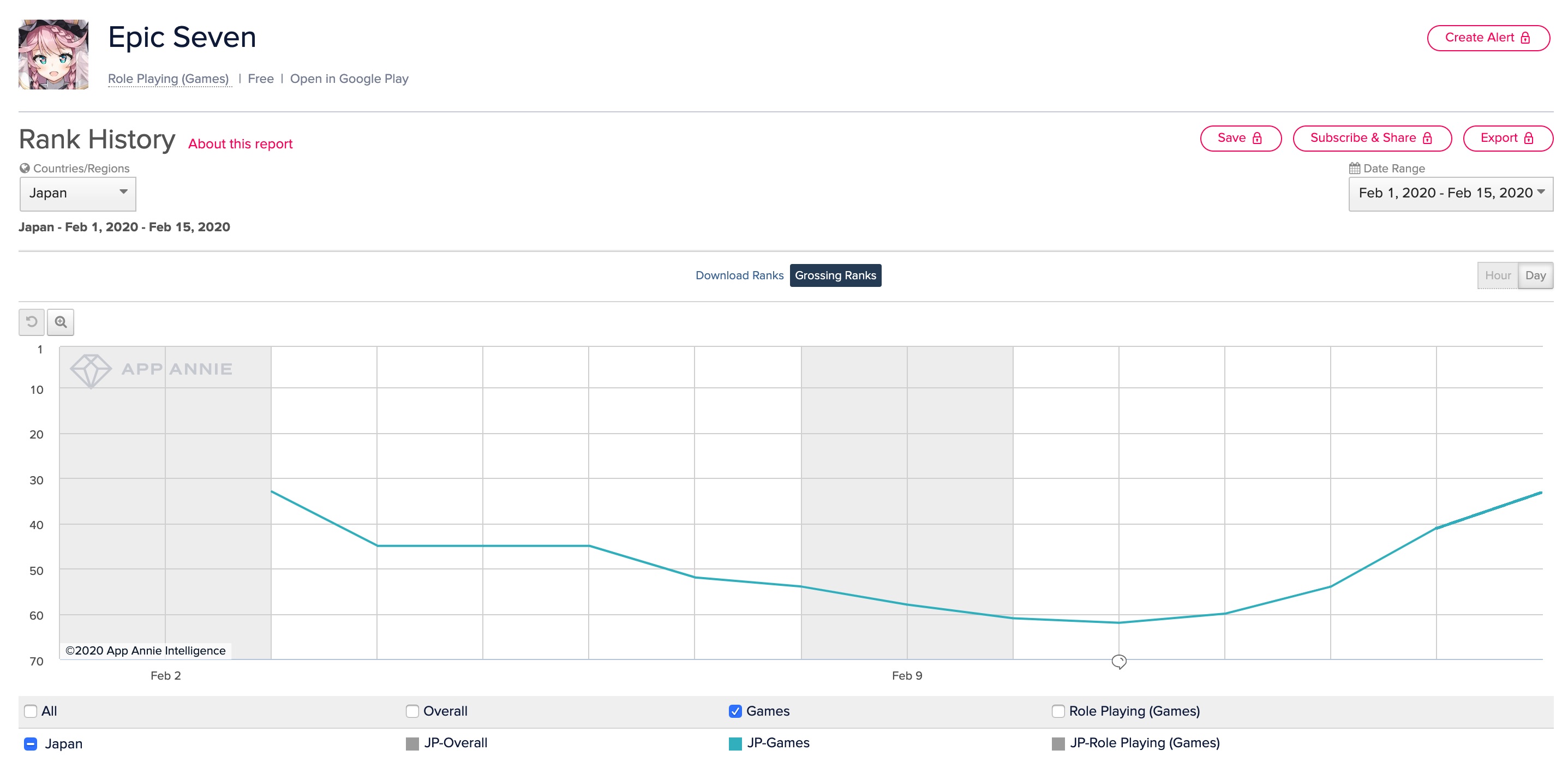Click the Feb 9 axis label
1568x780 pixels.
coord(907,675)
